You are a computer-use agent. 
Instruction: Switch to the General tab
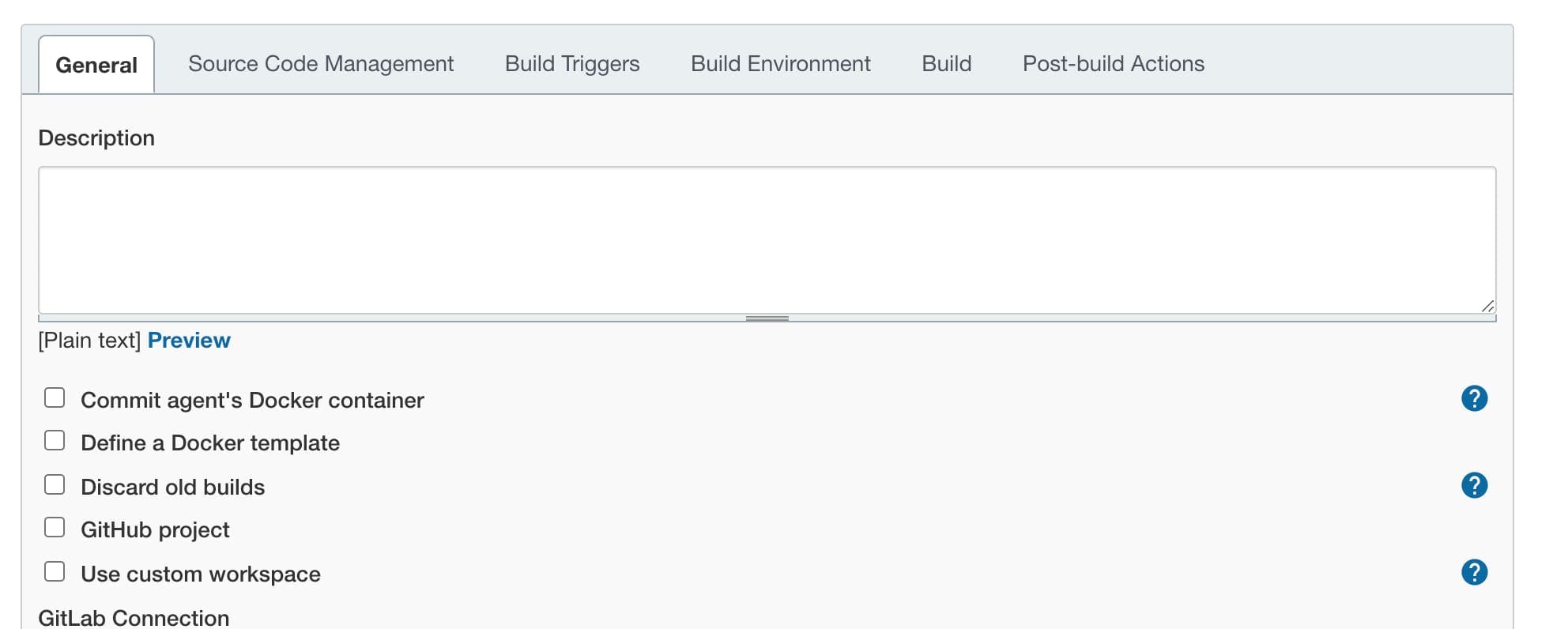pyautogui.click(x=96, y=65)
